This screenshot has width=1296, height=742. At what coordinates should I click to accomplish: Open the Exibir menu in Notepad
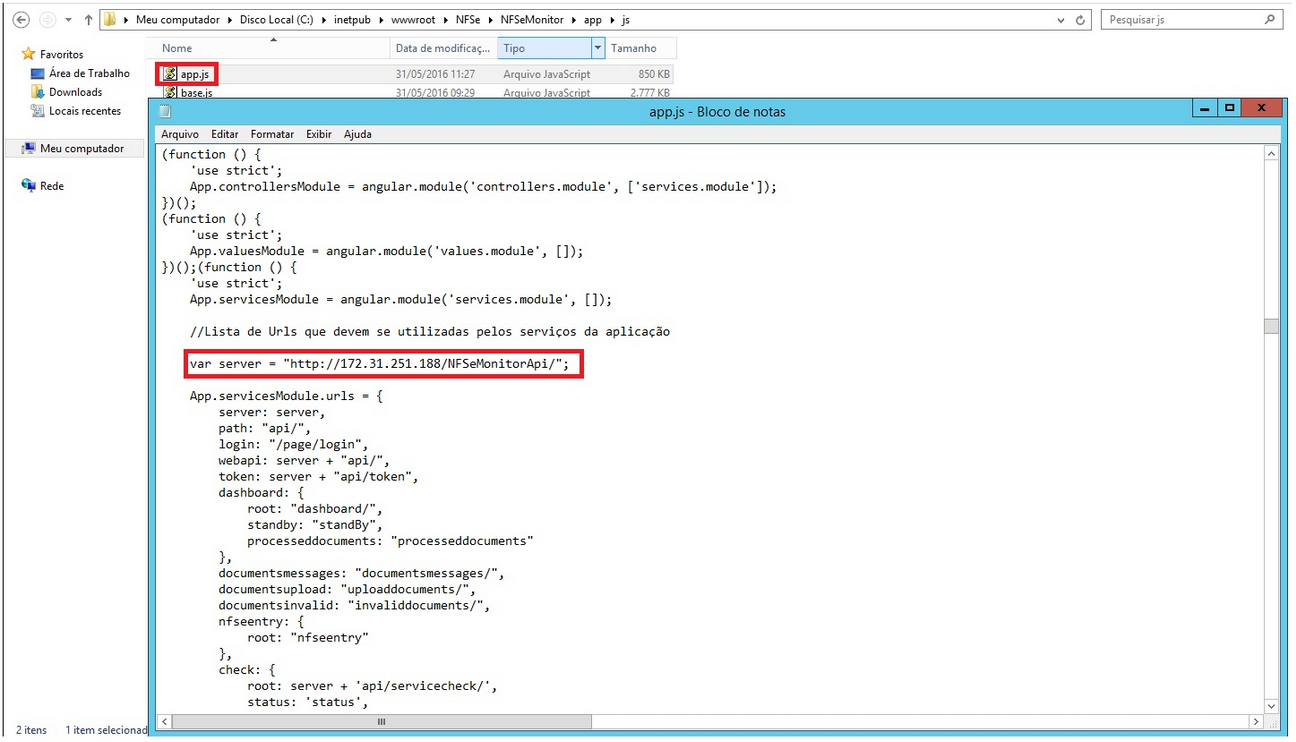pyautogui.click(x=318, y=134)
